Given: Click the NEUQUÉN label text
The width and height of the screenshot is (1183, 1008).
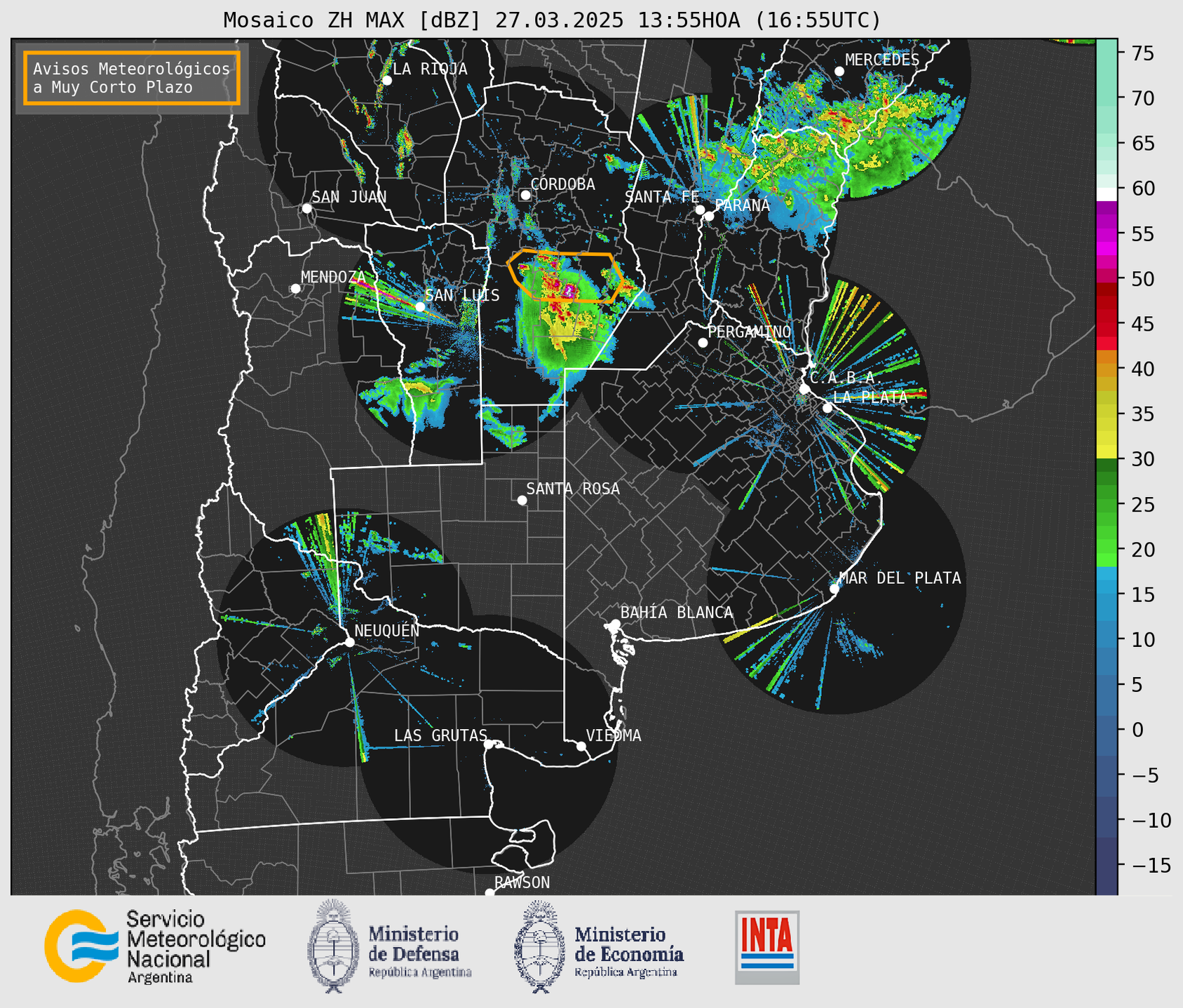Looking at the screenshot, I should point(387,630).
